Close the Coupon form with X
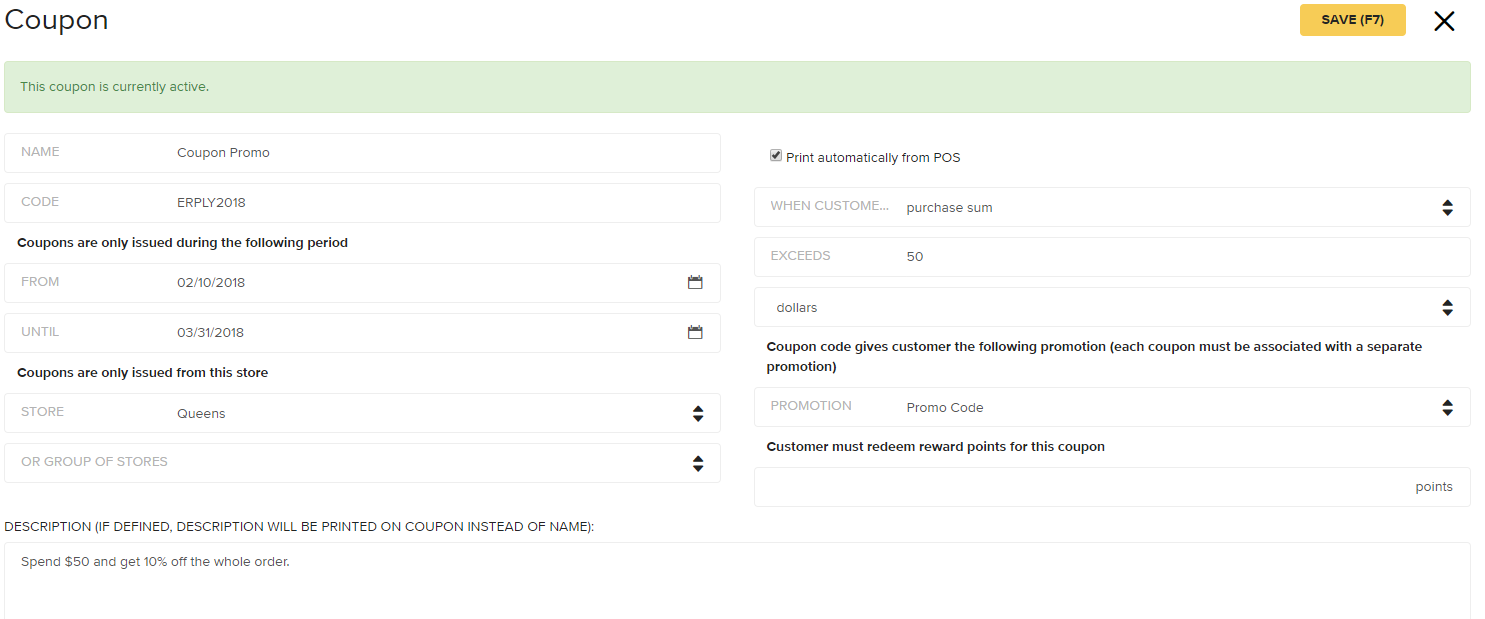The height and width of the screenshot is (619, 1485). [1444, 21]
